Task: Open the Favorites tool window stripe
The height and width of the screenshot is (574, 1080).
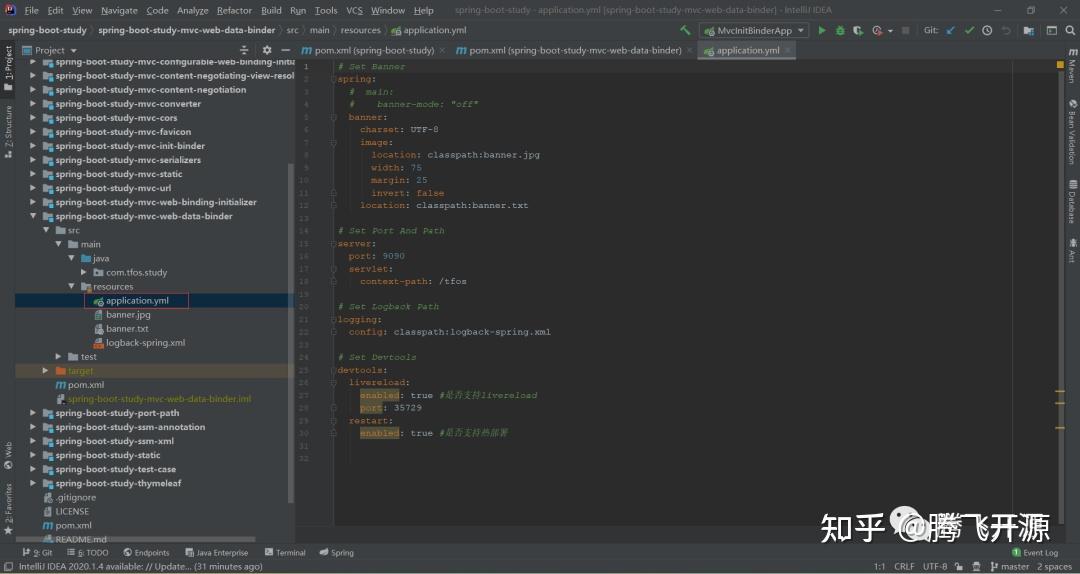Action: click(x=8, y=509)
